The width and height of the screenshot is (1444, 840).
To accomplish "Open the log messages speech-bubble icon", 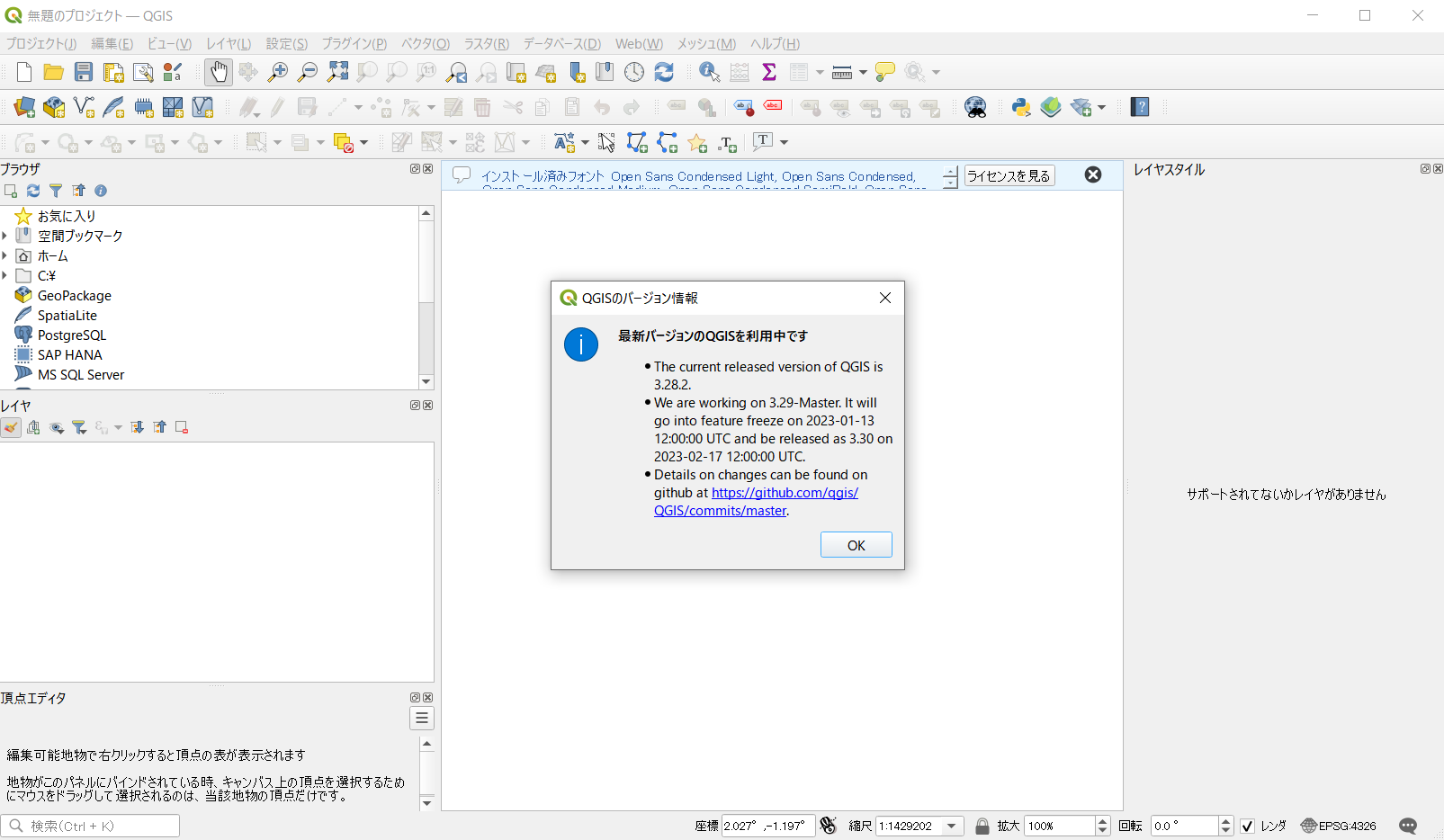I will pos(1408,826).
